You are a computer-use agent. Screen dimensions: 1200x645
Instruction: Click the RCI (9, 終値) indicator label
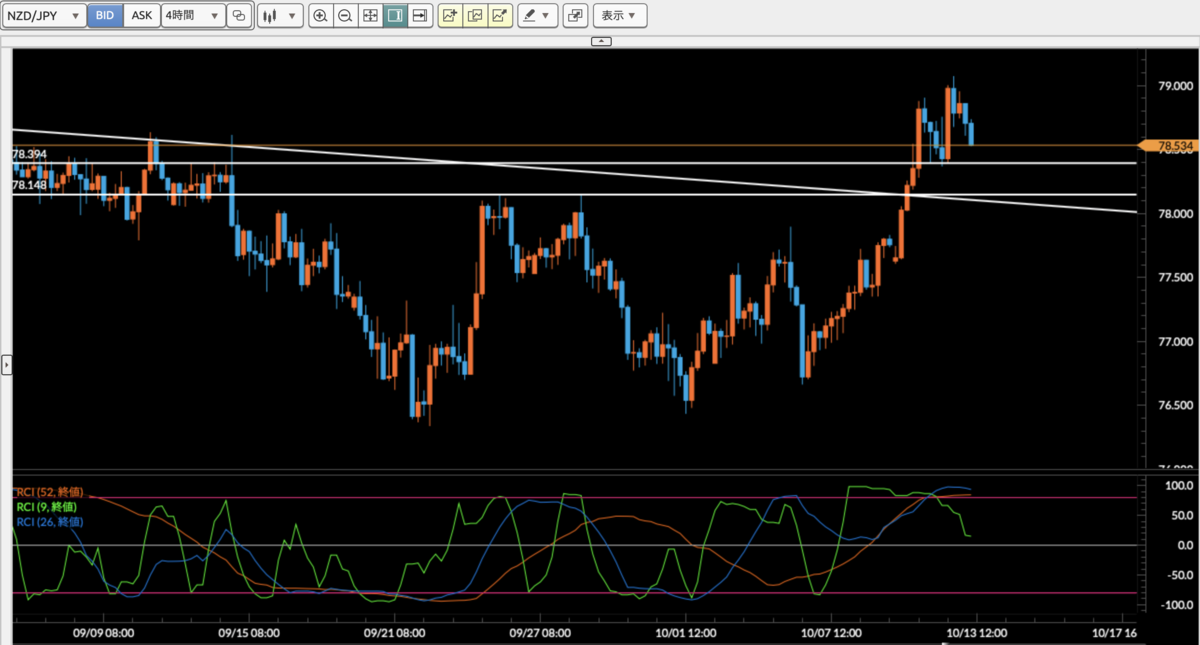click(47, 508)
